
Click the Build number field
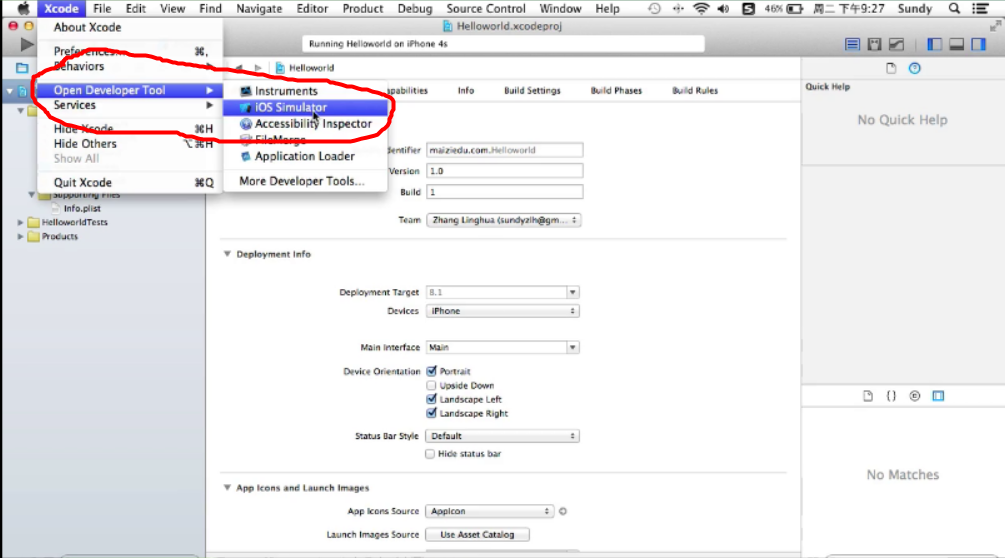[x=504, y=192]
